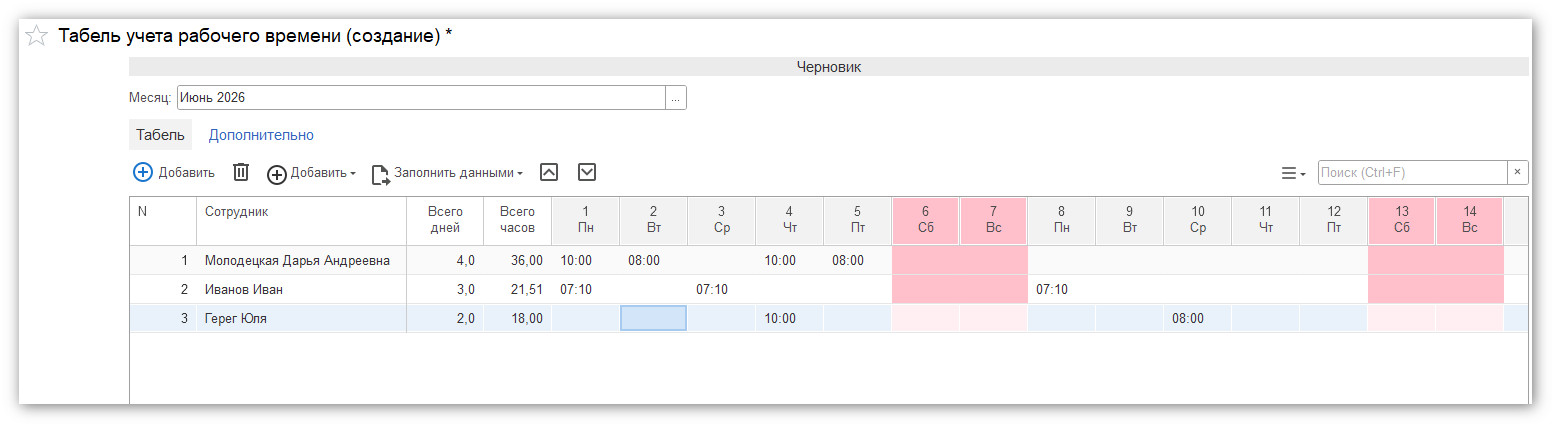
Task: Expand the Заполнить данными dropdown
Action: pos(448,173)
